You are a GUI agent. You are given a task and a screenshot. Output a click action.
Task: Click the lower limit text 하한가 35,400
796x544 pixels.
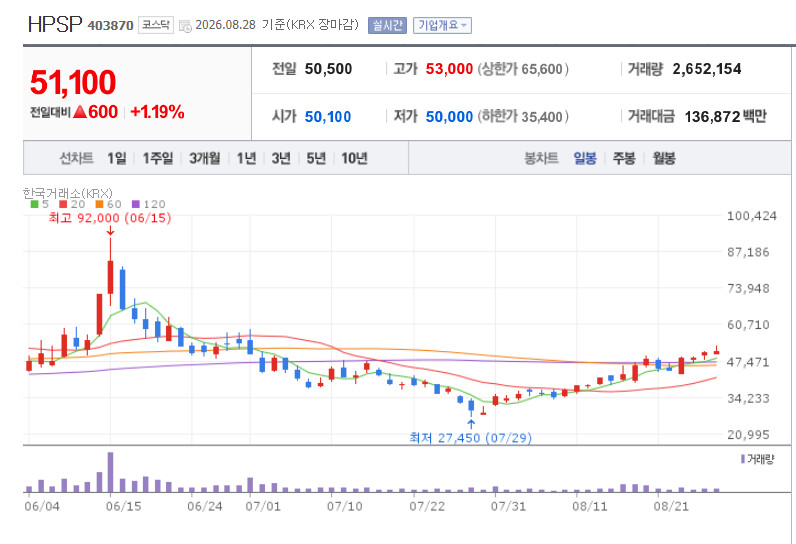pos(522,117)
